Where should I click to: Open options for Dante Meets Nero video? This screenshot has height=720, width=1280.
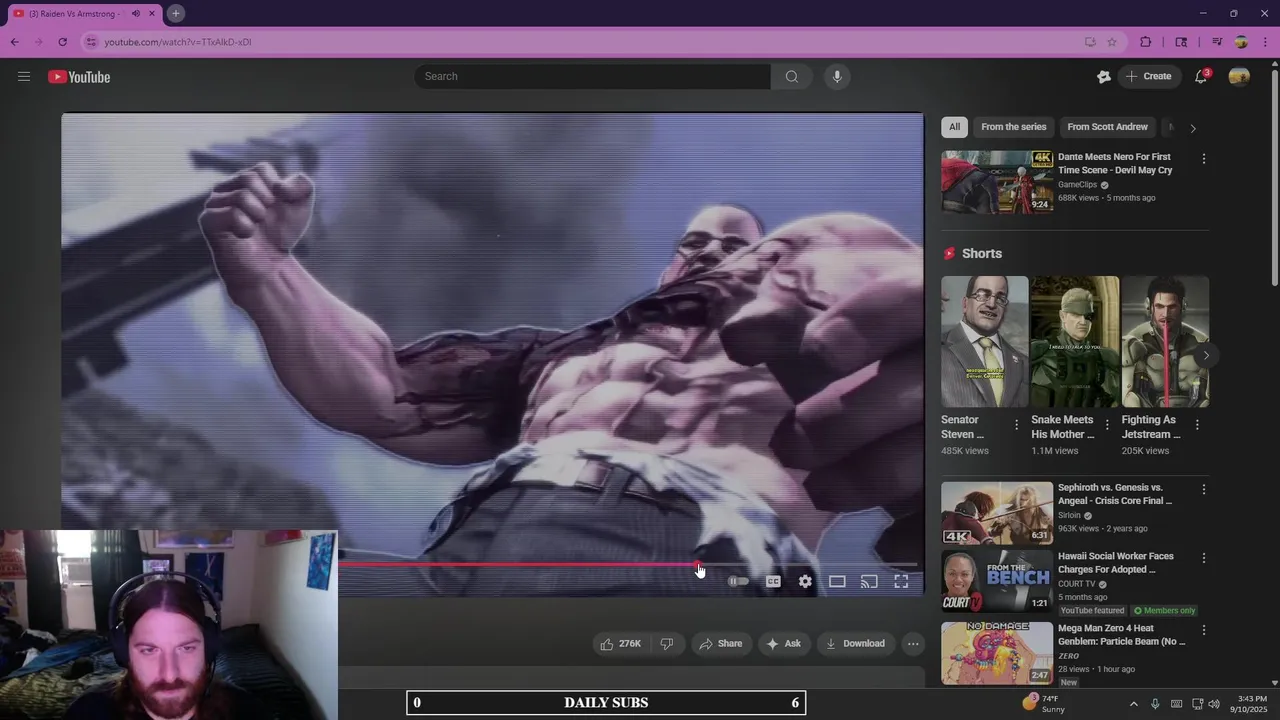(1203, 159)
